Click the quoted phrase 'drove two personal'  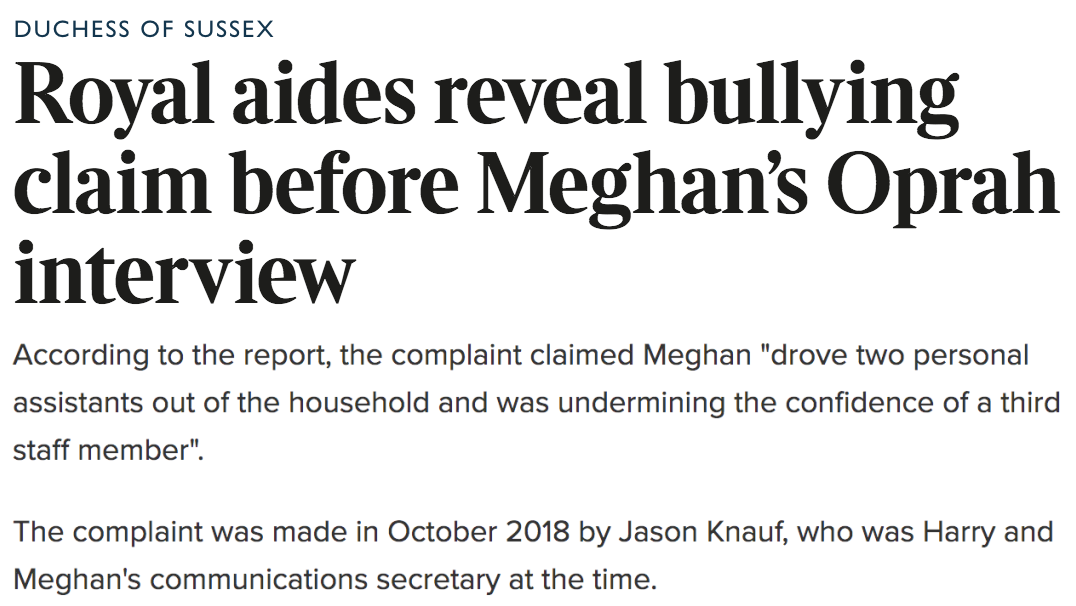[x=900, y=356]
